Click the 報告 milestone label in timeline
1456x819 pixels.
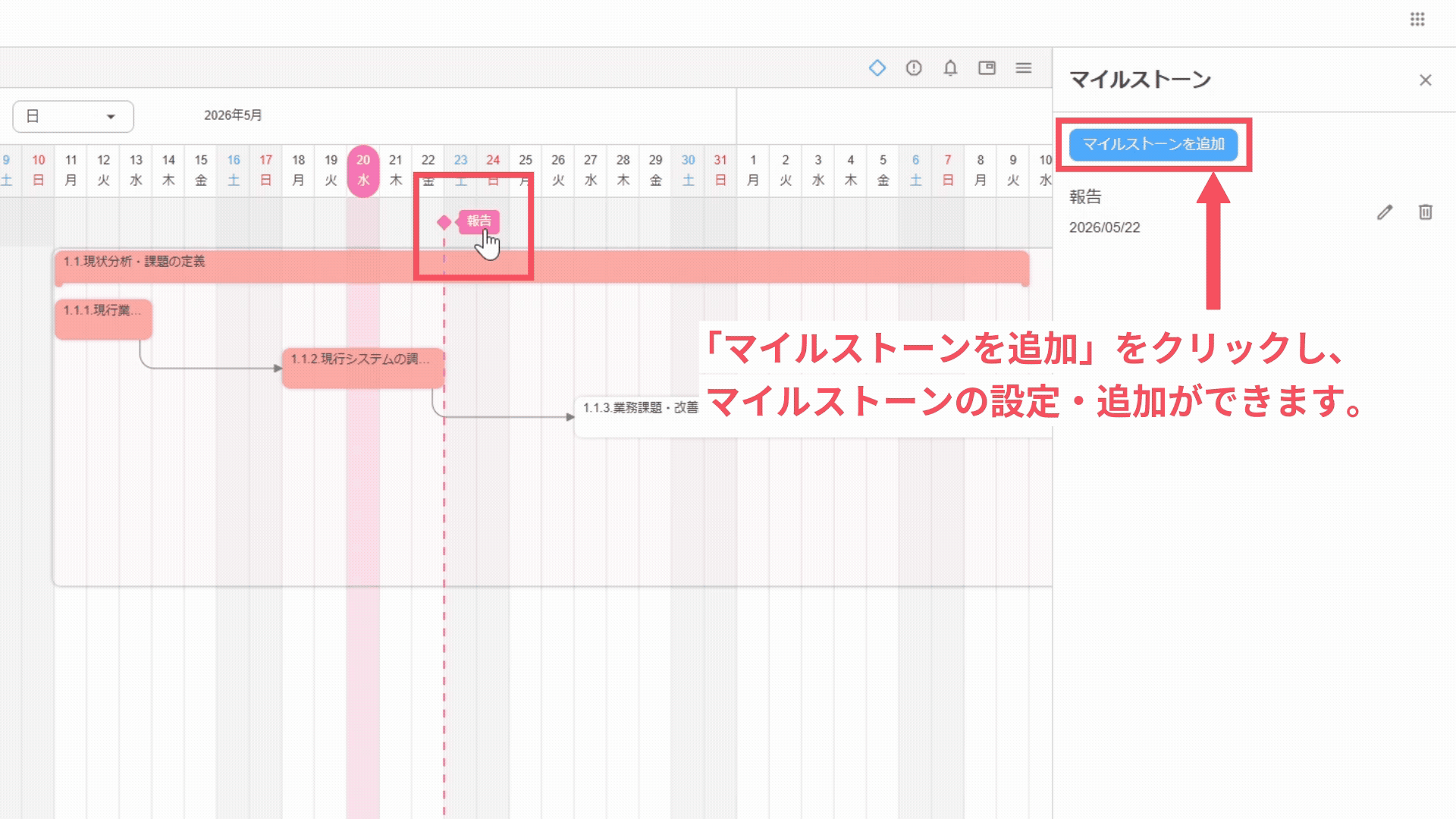coord(479,221)
